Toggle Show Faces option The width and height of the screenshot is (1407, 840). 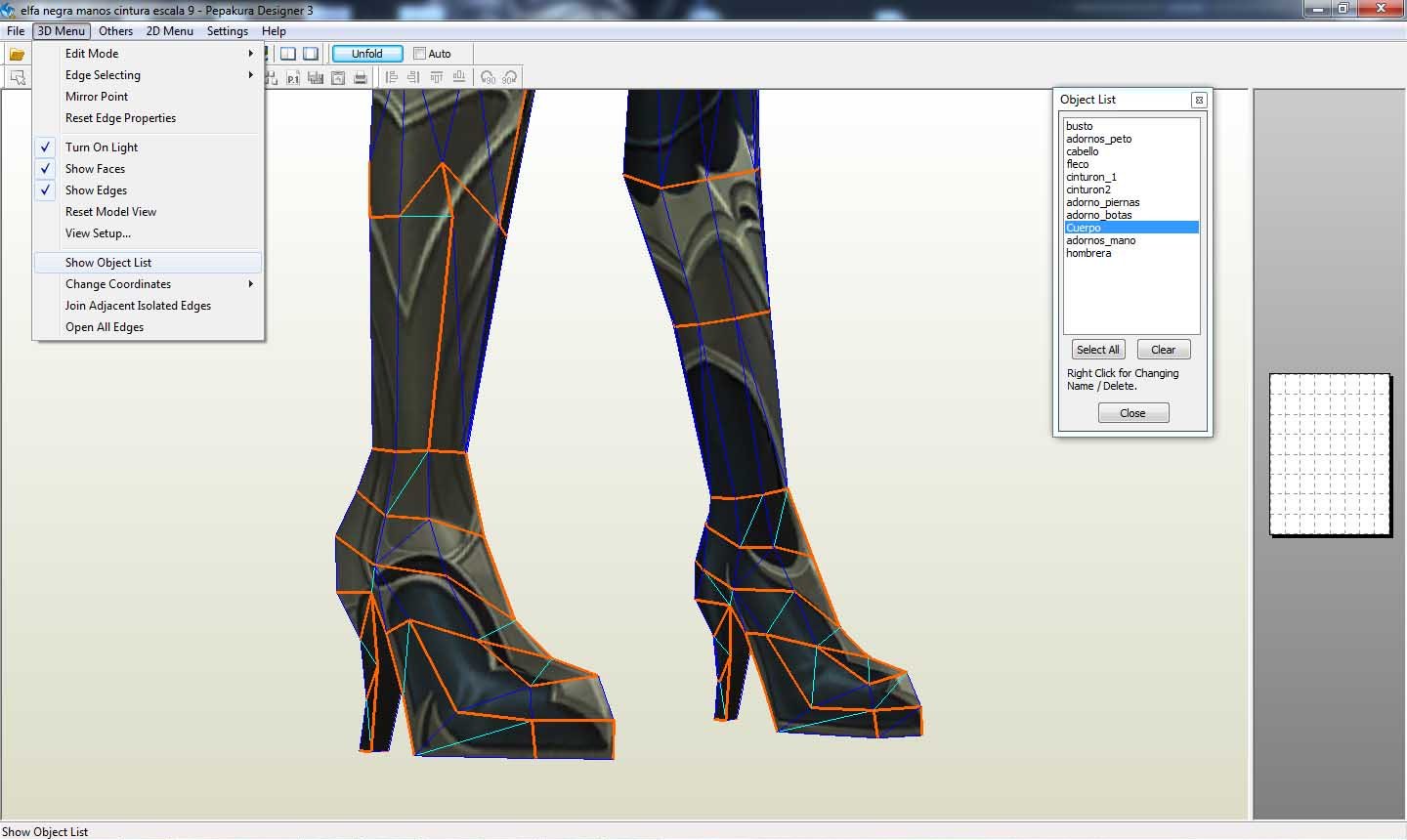(148, 169)
